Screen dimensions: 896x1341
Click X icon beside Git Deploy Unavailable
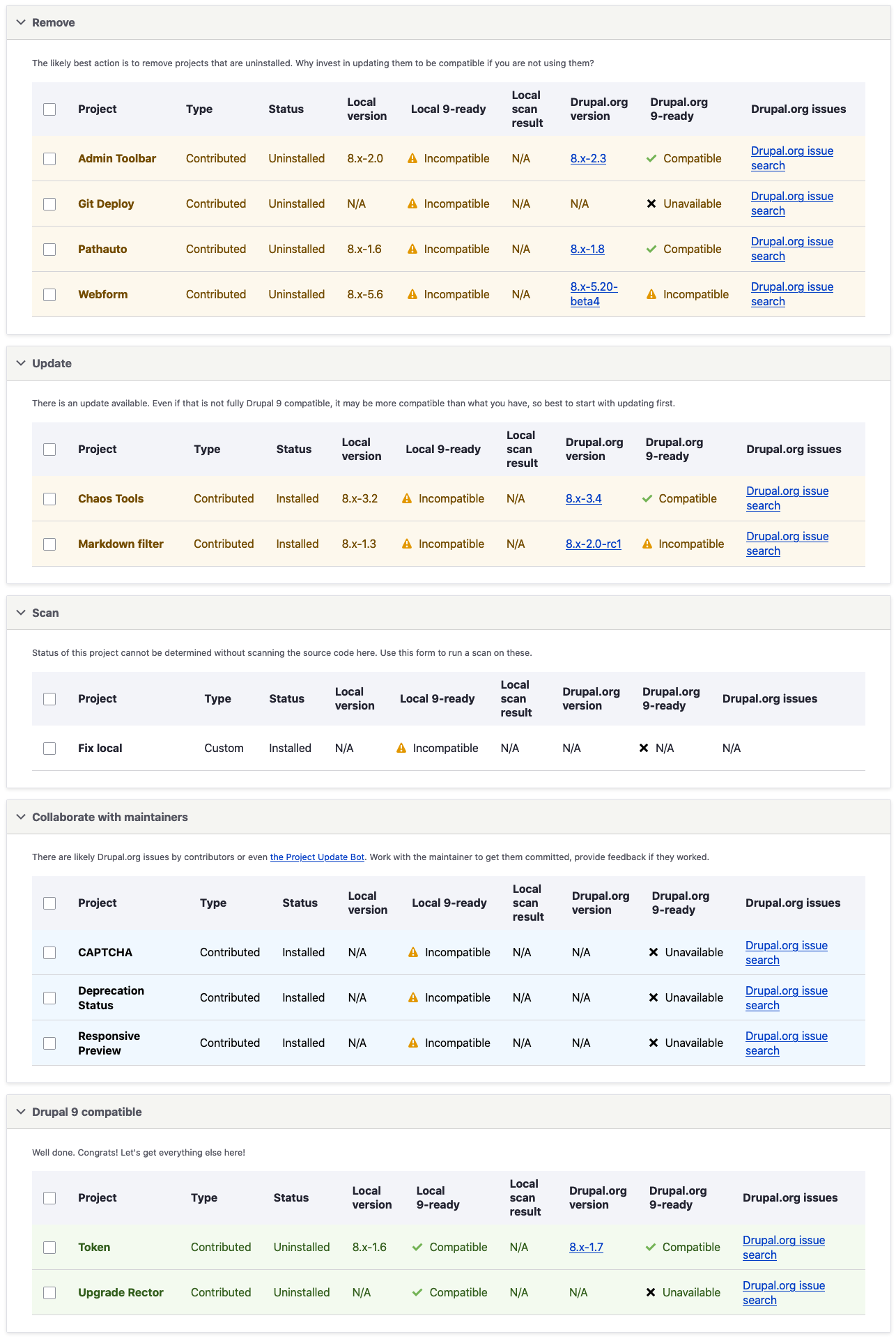(651, 204)
